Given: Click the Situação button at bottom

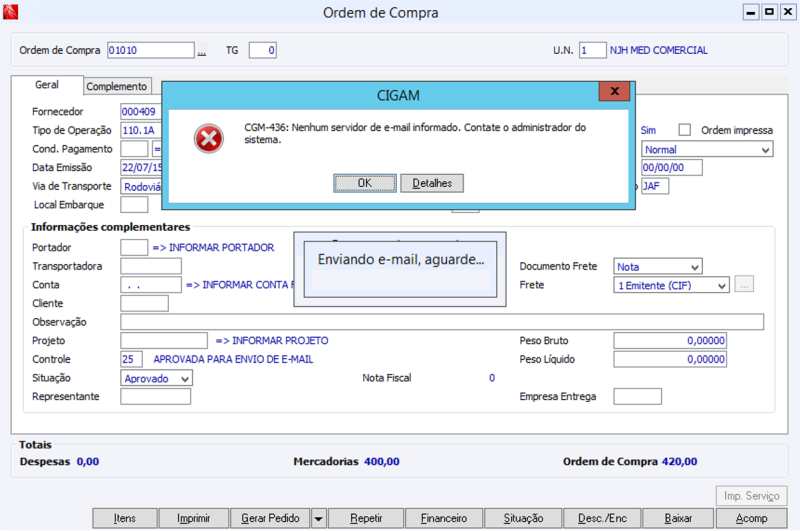Looking at the screenshot, I should click(523, 519).
